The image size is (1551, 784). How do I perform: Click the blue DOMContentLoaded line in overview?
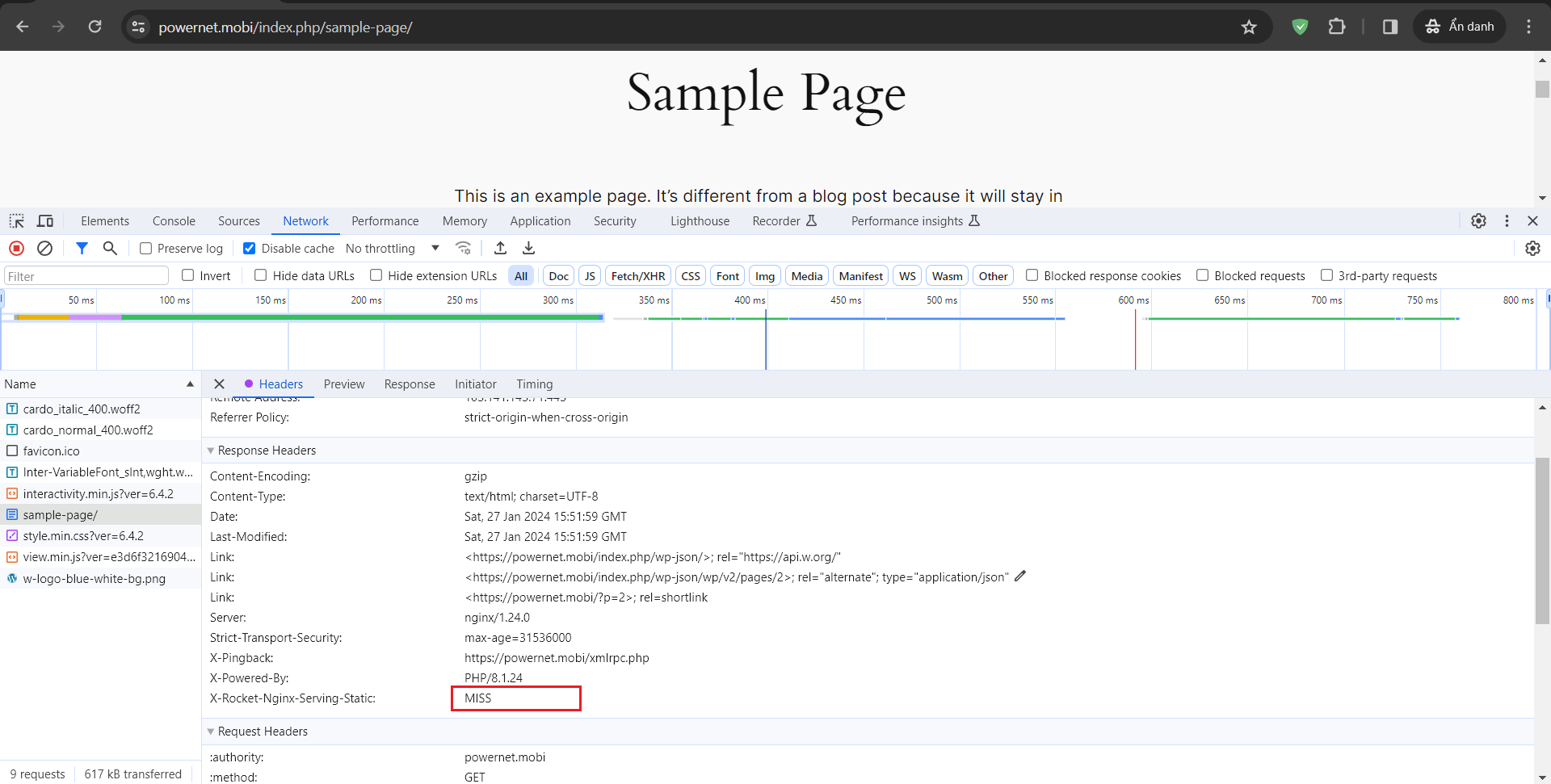pos(766,339)
